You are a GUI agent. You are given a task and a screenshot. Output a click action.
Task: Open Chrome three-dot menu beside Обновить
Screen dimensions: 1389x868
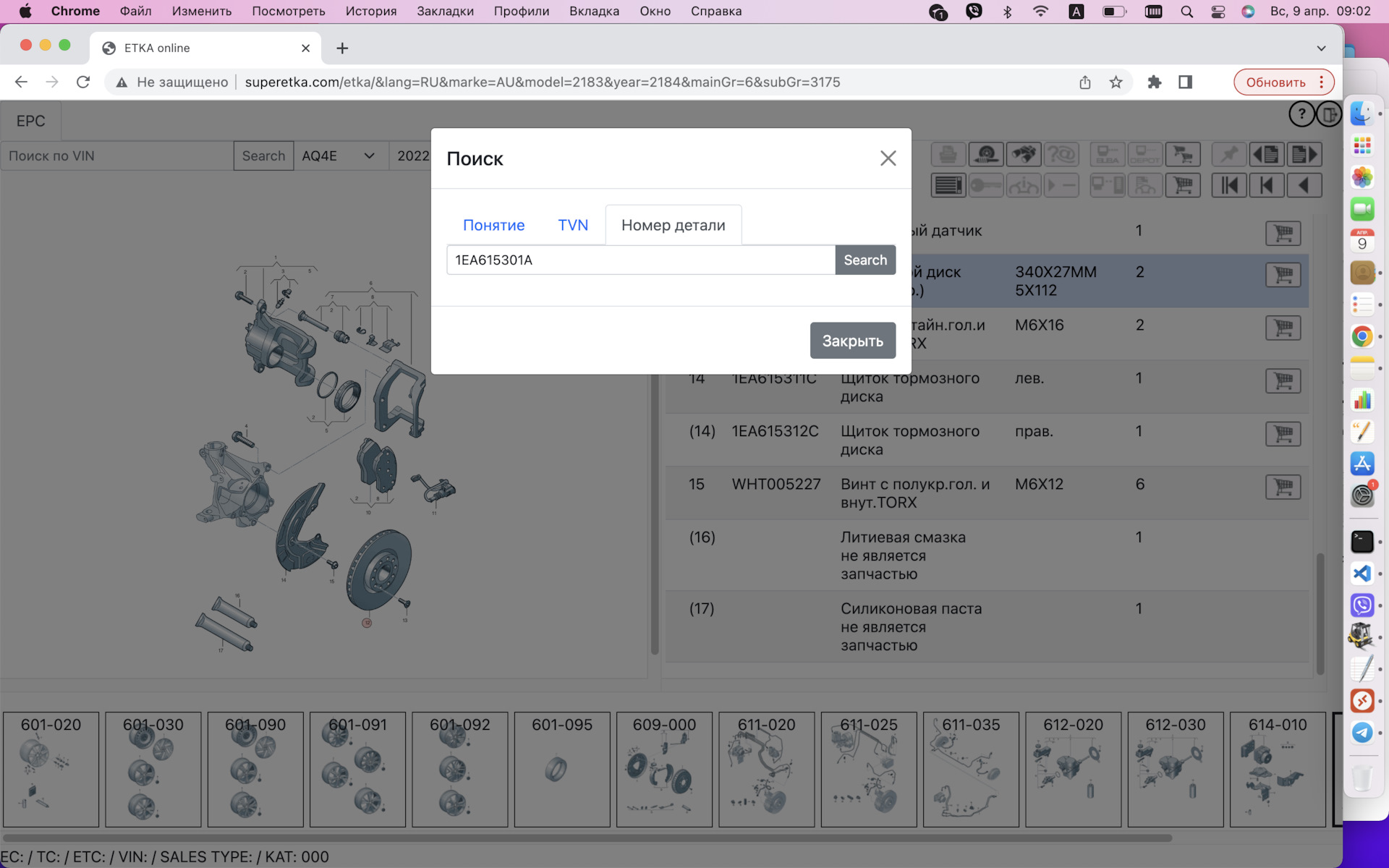click(1322, 82)
